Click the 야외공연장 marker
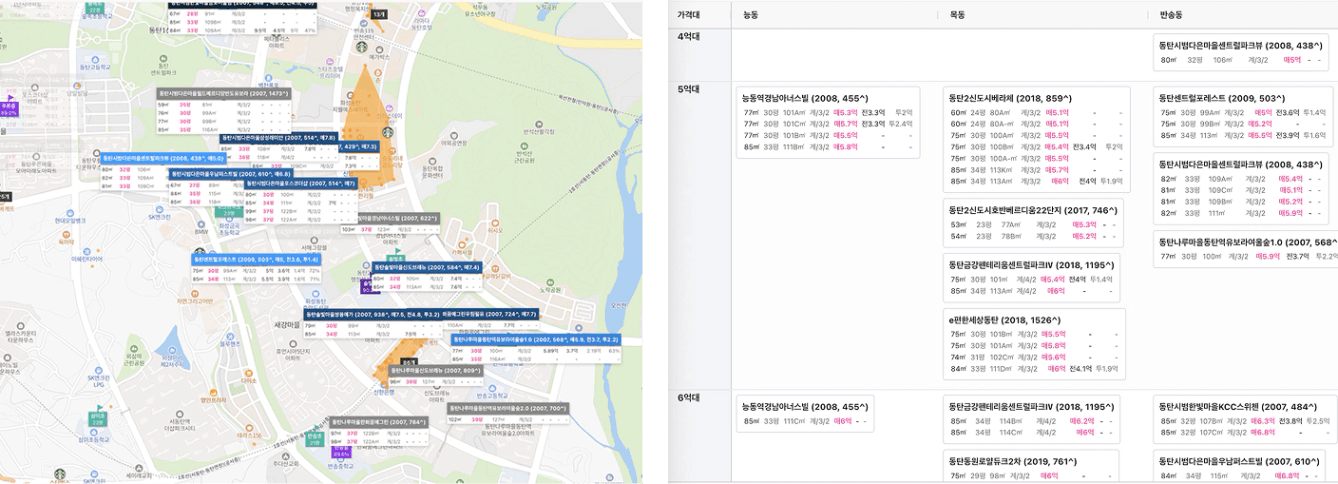The width and height of the screenshot is (1338, 484). [454, 135]
